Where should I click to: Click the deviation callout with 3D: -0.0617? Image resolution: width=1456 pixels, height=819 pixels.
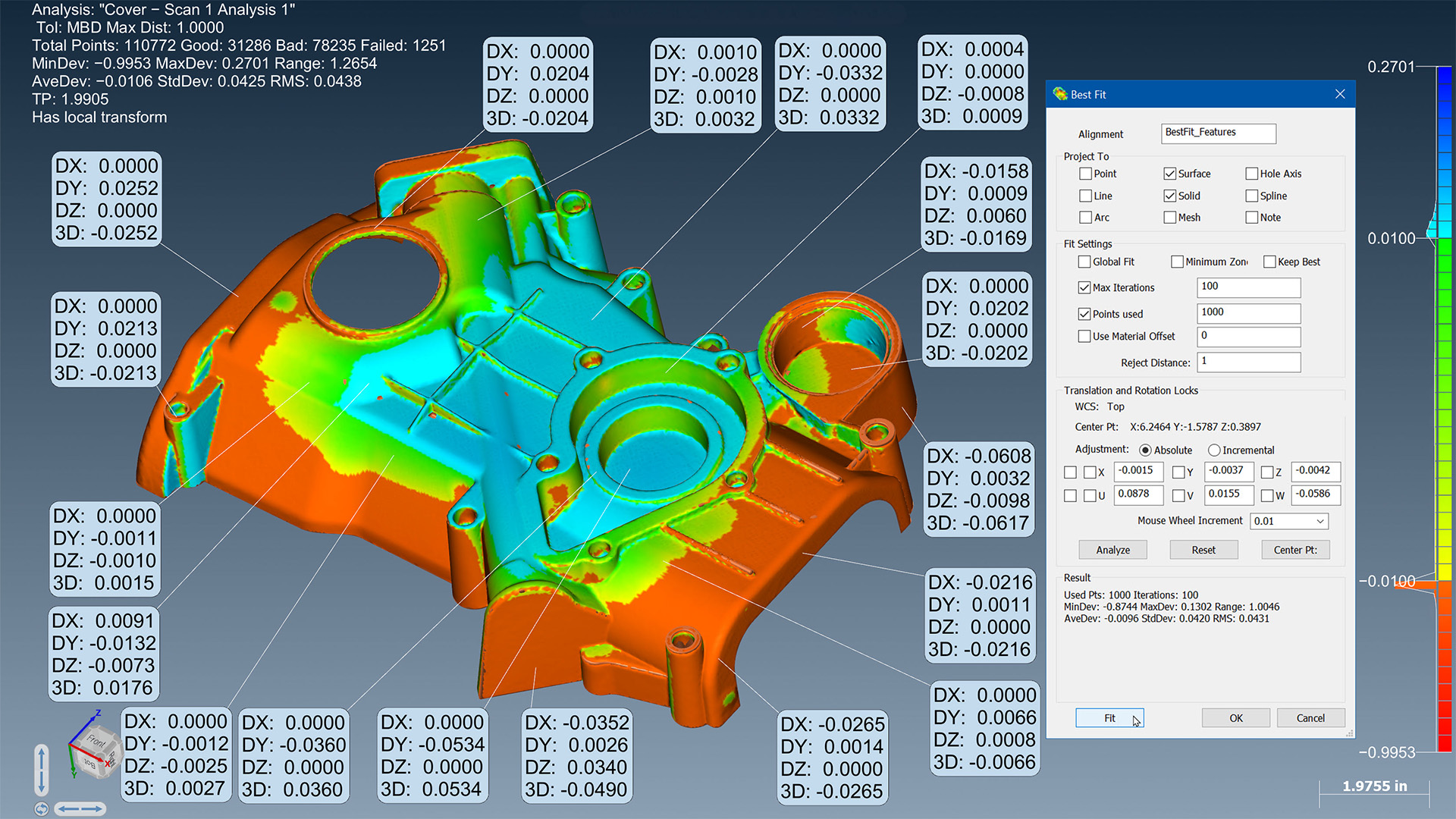(979, 489)
